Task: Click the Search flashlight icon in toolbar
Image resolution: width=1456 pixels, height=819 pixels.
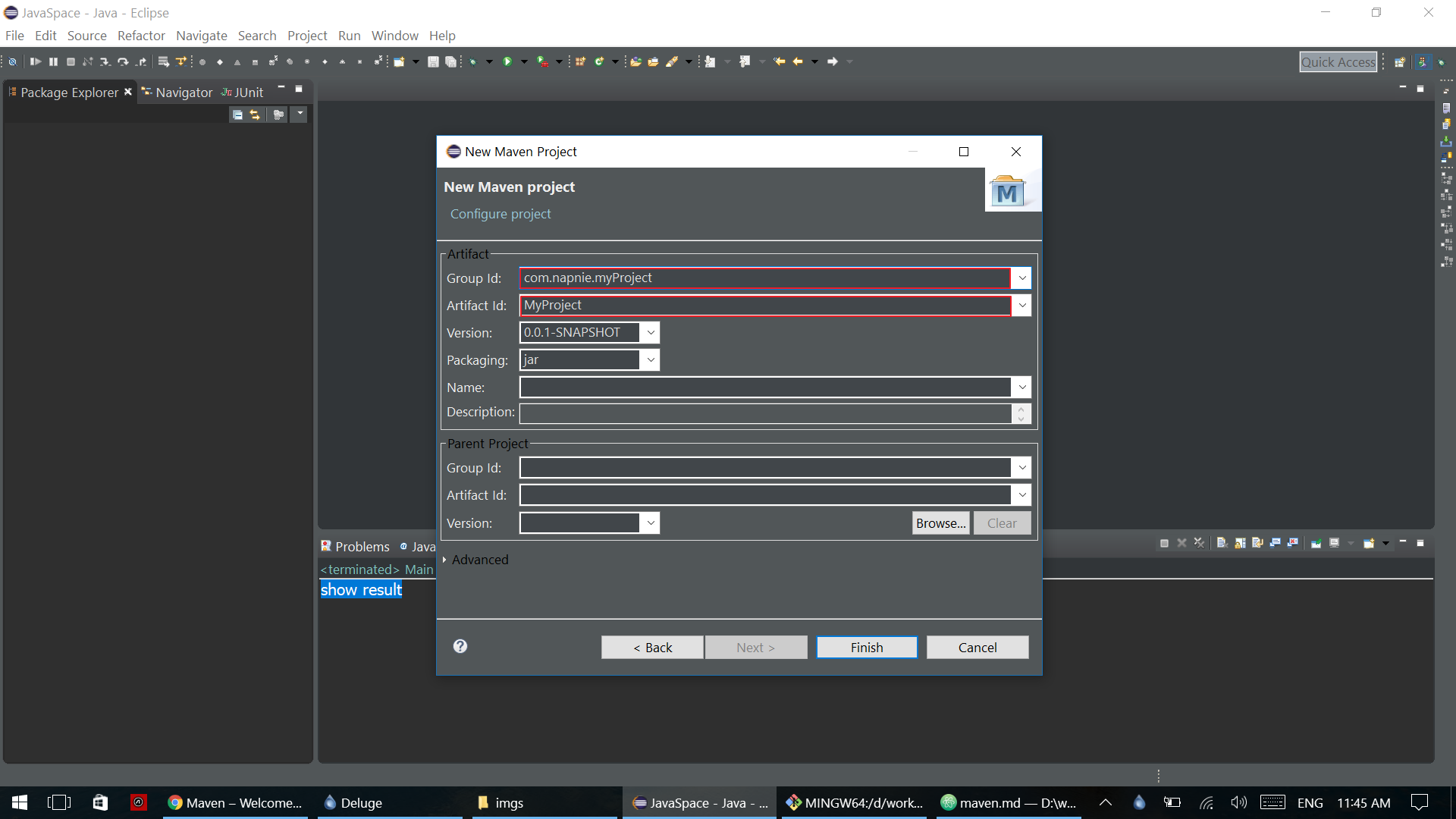Action: (x=672, y=61)
